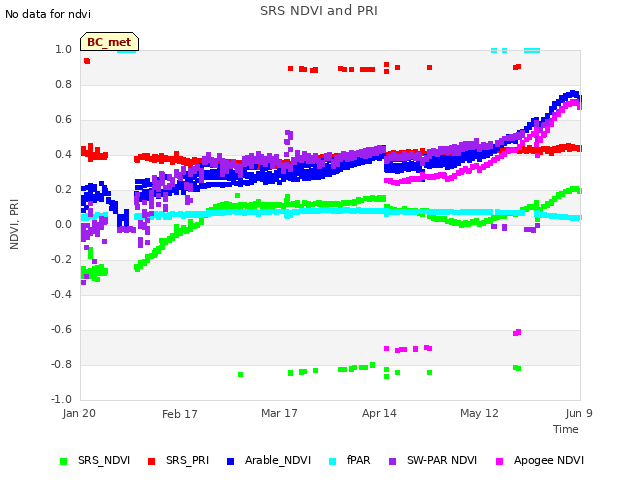Image resolution: width=640 pixels, height=480 pixels.
Task: Click the BC_met label box
Action: (109, 42)
